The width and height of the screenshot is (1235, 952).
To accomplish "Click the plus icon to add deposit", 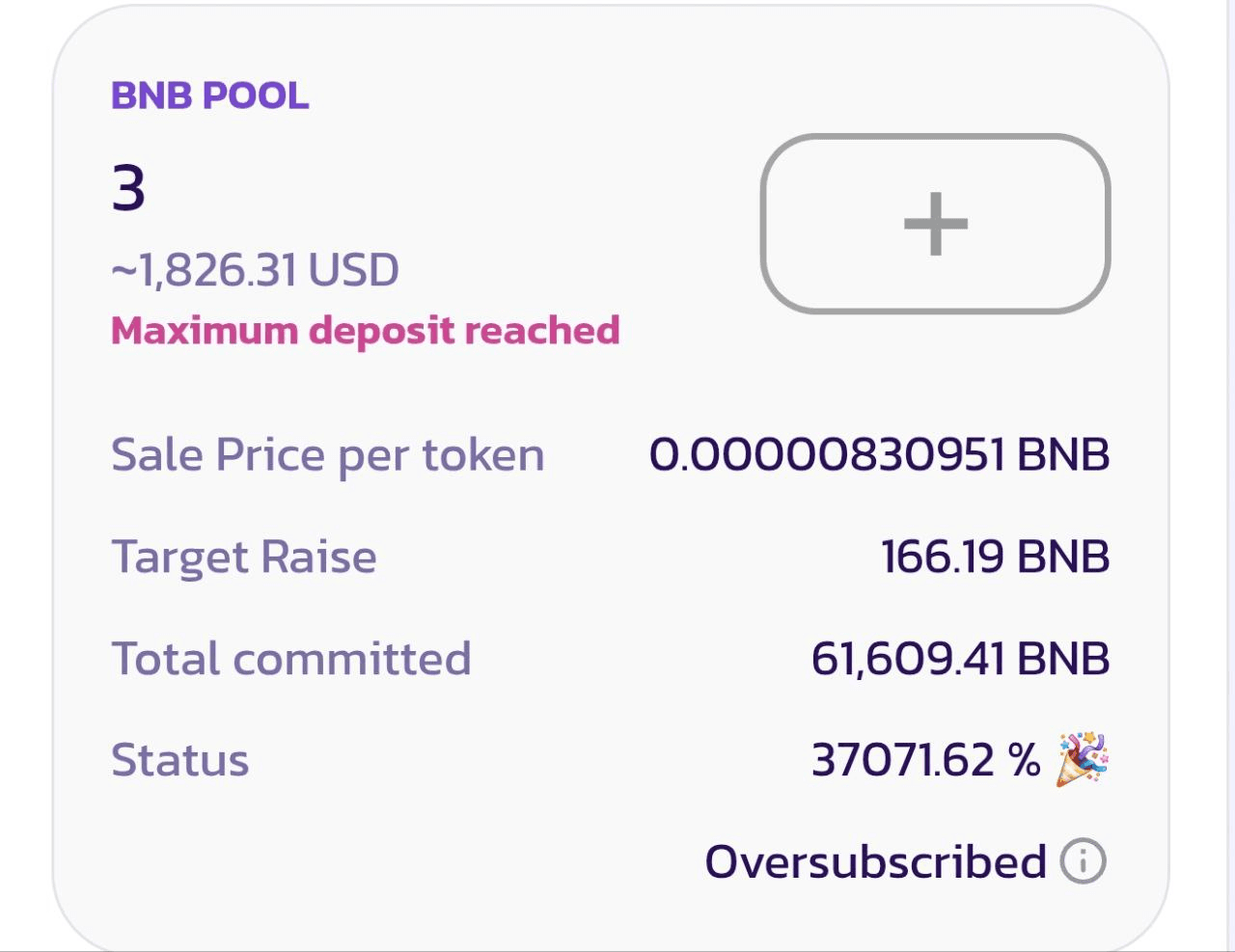I will point(935,224).
